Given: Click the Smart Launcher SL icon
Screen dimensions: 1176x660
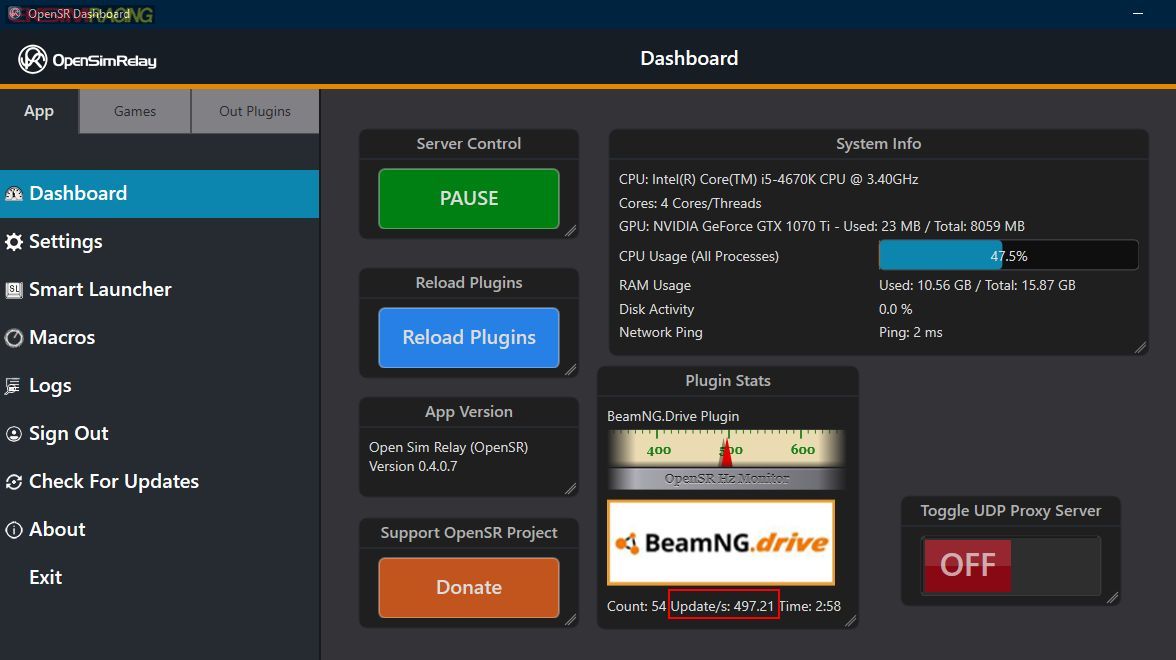Looking at the screenshot, I should [x=14, y=290].
